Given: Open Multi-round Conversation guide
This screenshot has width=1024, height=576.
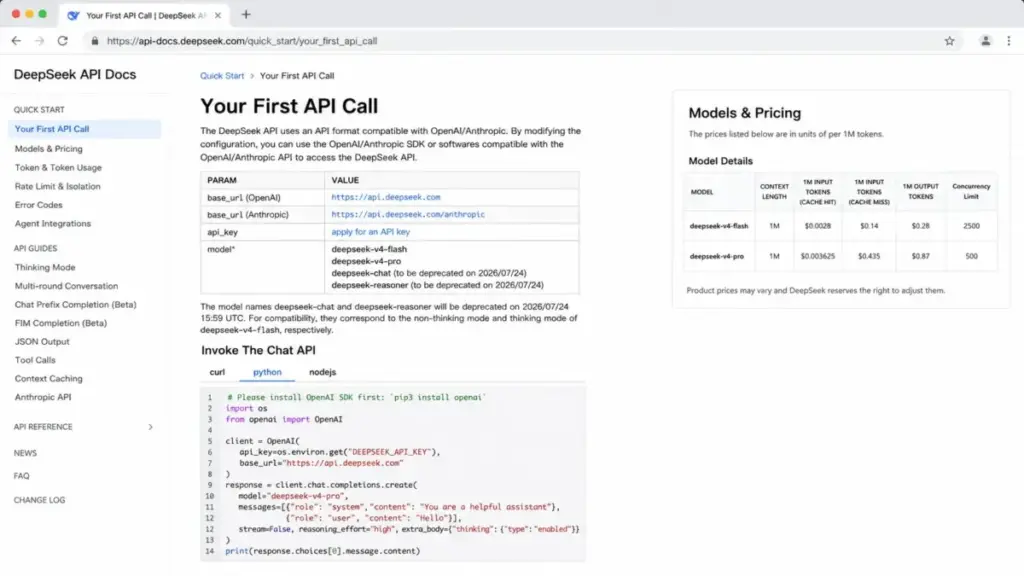Looking at the screenshot, I should [66, 286].
